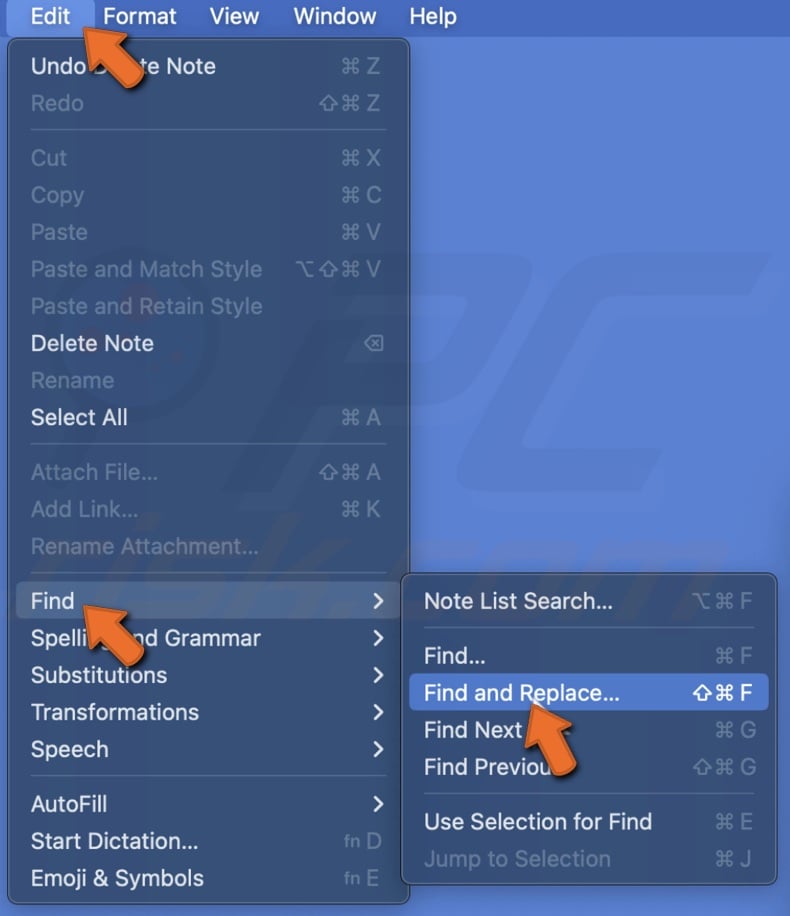Open the Window menu in the menu bar
Screen dimensions: 790x916
pyautogui.click(x=334, y=16)
